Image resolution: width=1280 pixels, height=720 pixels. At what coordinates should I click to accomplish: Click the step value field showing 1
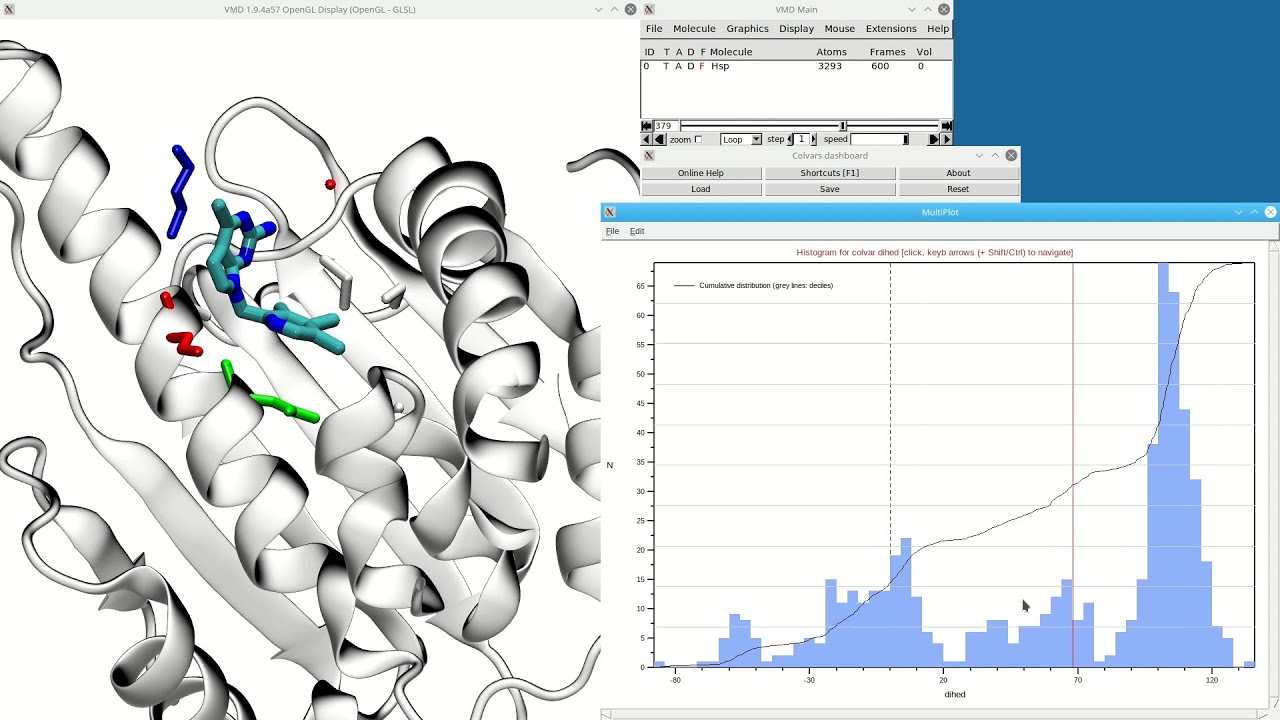801,139
